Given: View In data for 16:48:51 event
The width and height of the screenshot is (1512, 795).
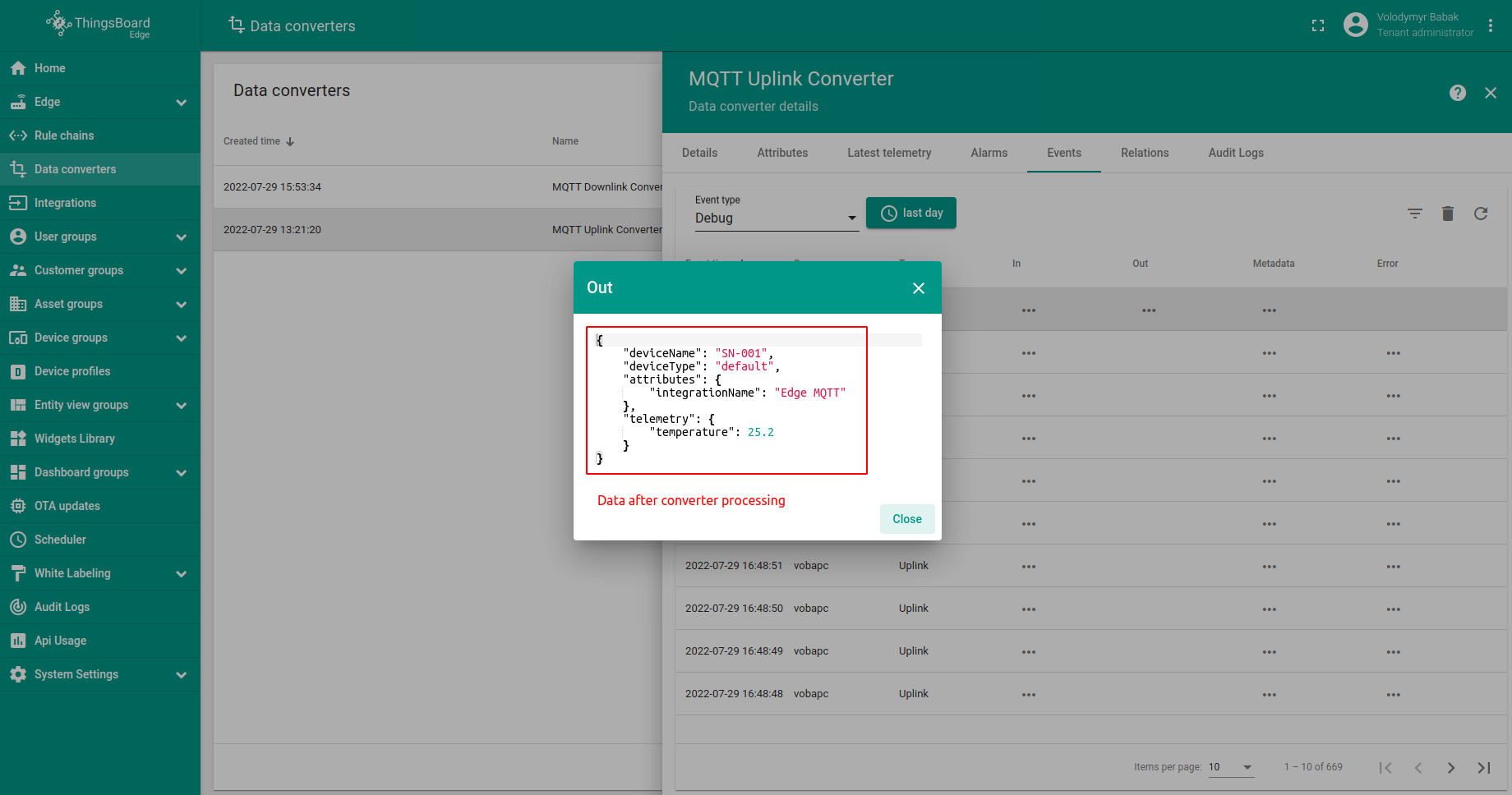Looking at the screenshot, I should pos(1029,567).
